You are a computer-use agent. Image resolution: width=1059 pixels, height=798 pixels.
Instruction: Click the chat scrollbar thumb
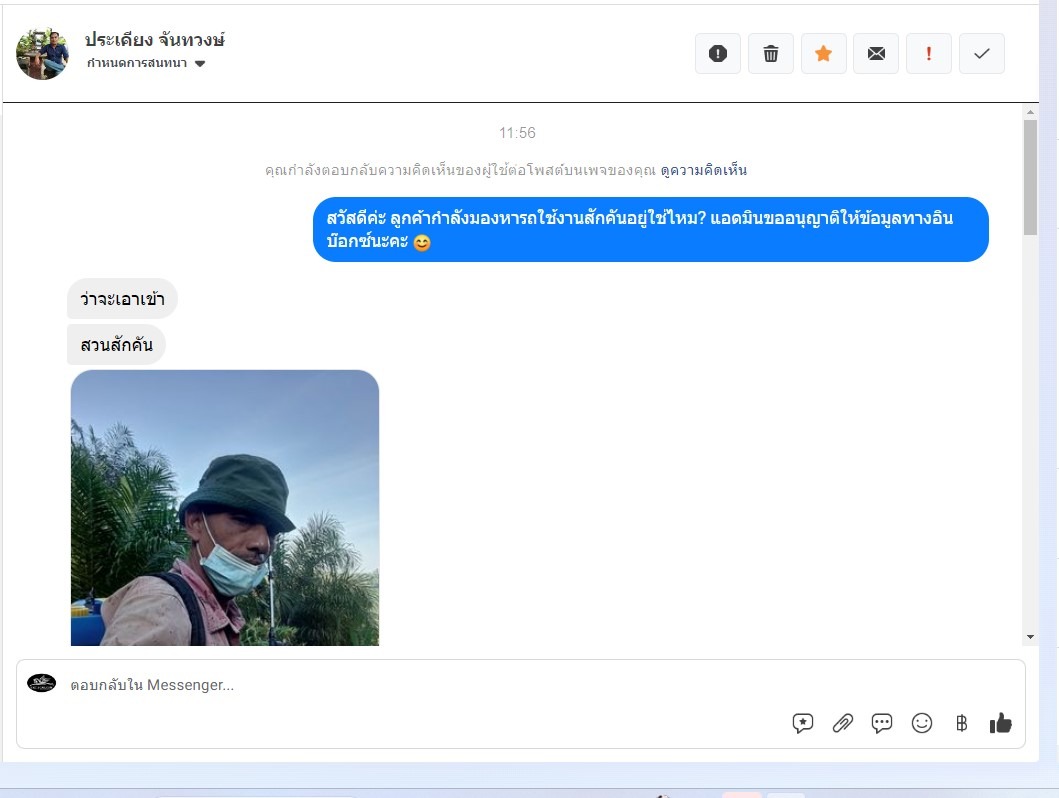click(1030, 178)
